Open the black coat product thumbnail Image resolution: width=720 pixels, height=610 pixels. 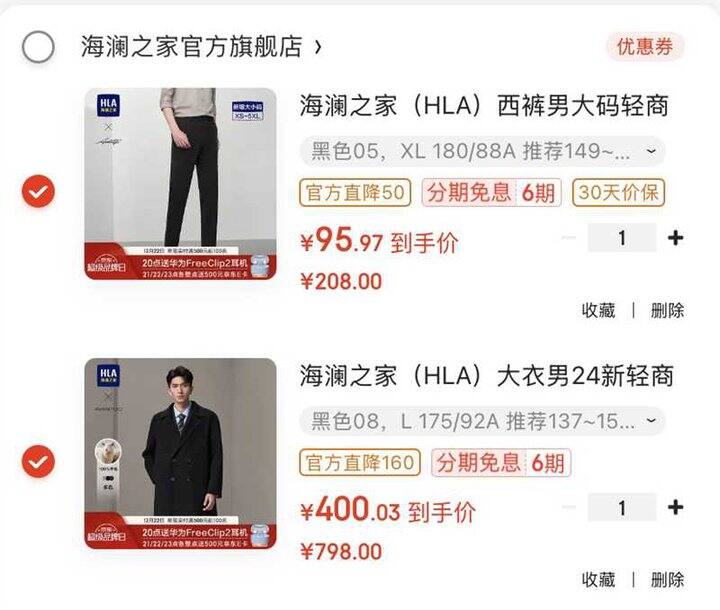[x=180, y=454]
